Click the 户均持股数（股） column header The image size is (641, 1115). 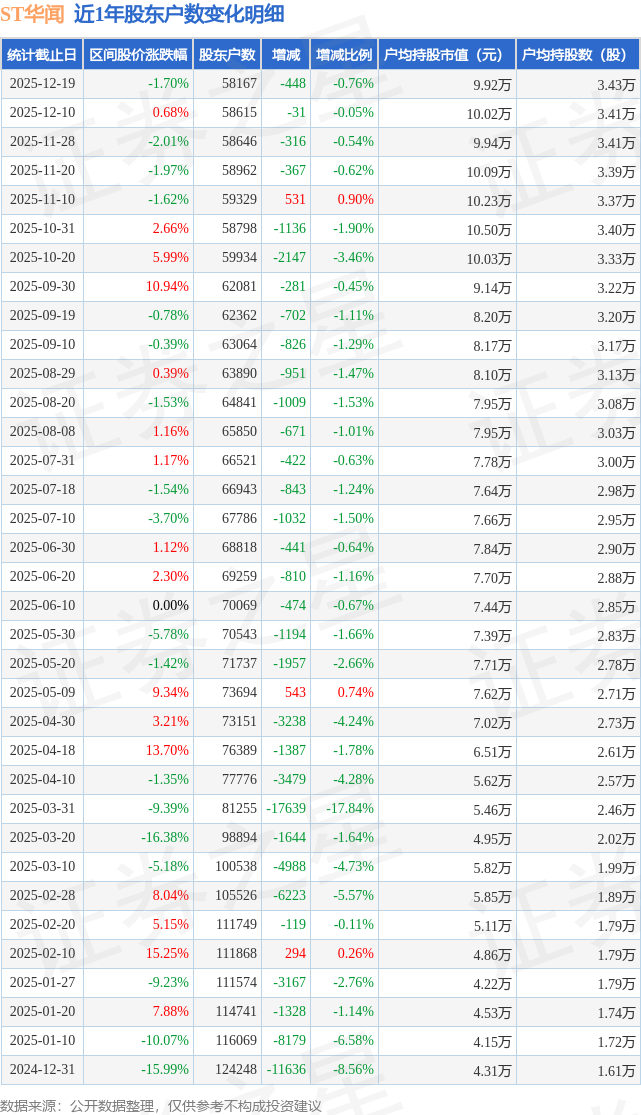click(x=578, y=55)
